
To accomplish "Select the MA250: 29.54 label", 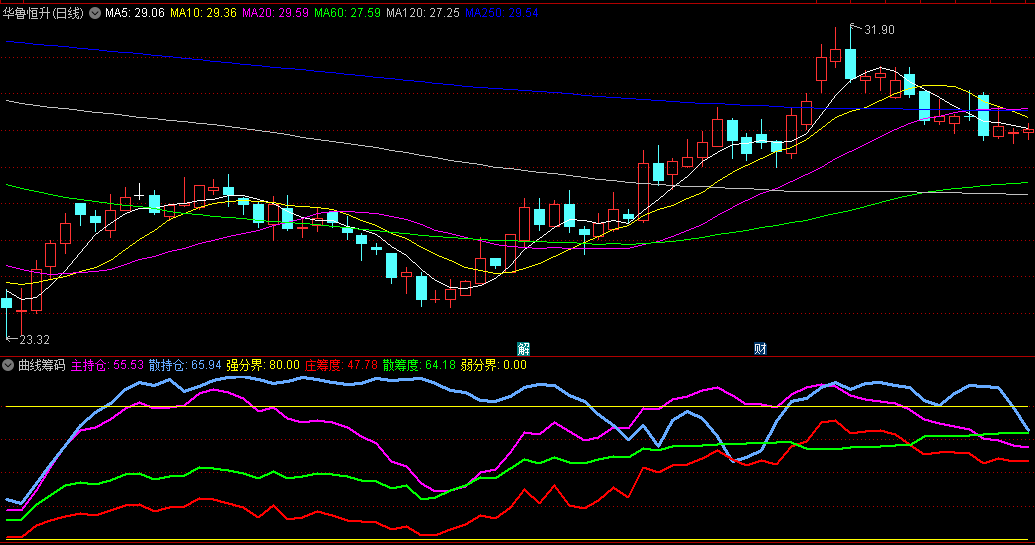I will pyautogui.click(x=502, y=13).
